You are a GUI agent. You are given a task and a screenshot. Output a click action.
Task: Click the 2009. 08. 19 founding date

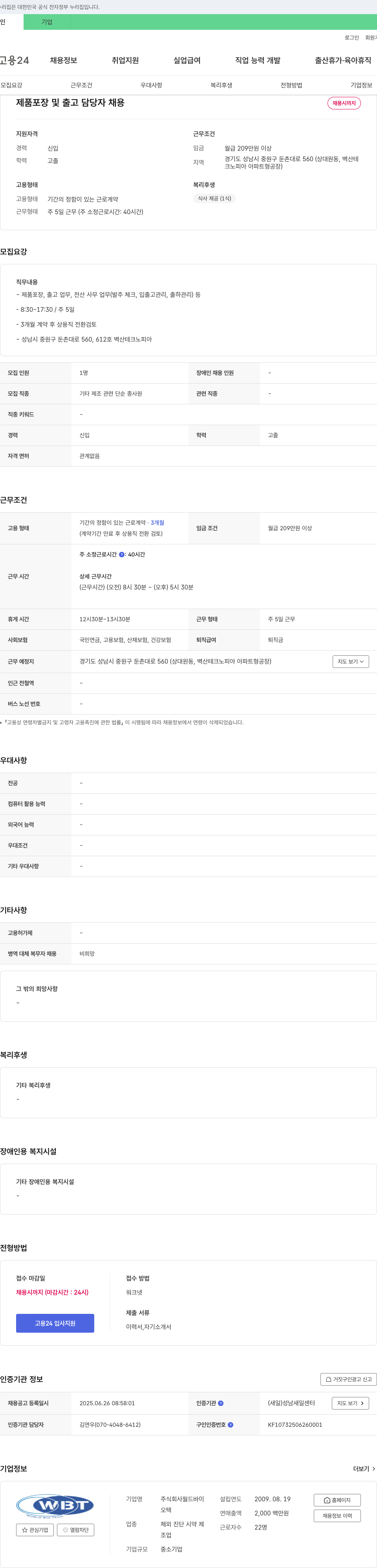pos(272,1499)
